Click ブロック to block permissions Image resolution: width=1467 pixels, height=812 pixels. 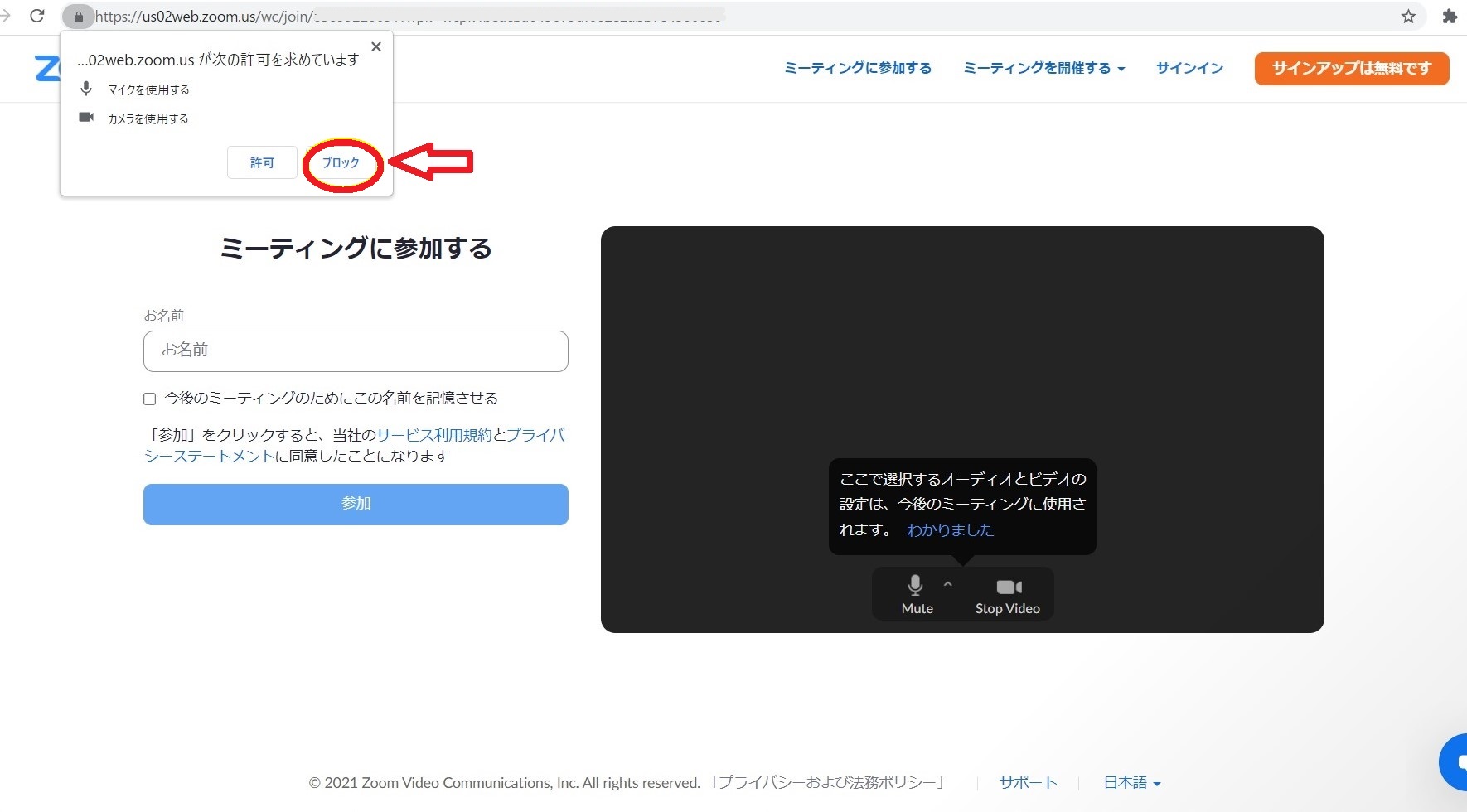[341, 162]
